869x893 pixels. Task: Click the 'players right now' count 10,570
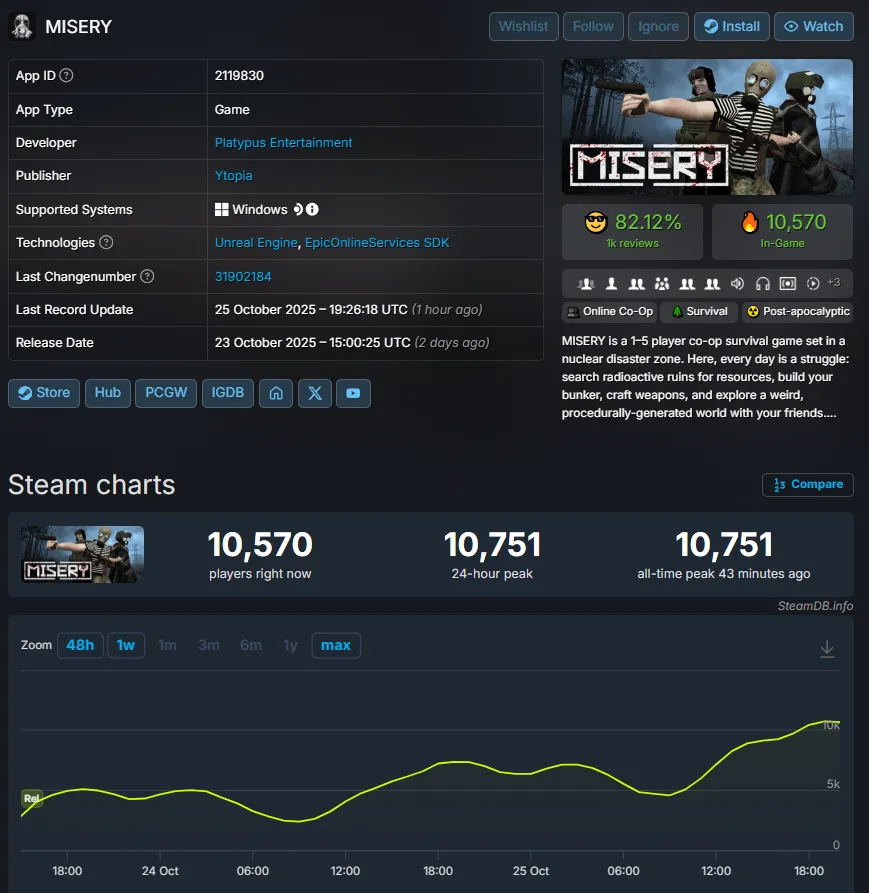(x=260, y=544)
